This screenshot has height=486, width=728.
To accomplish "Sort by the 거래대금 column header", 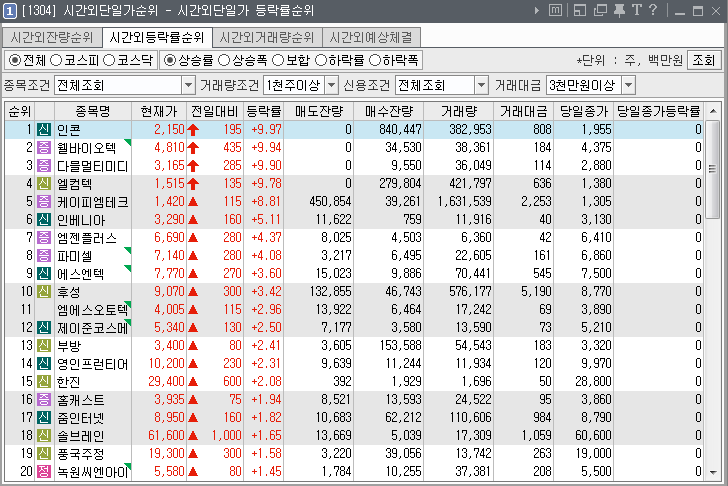I will pos(524,111).
